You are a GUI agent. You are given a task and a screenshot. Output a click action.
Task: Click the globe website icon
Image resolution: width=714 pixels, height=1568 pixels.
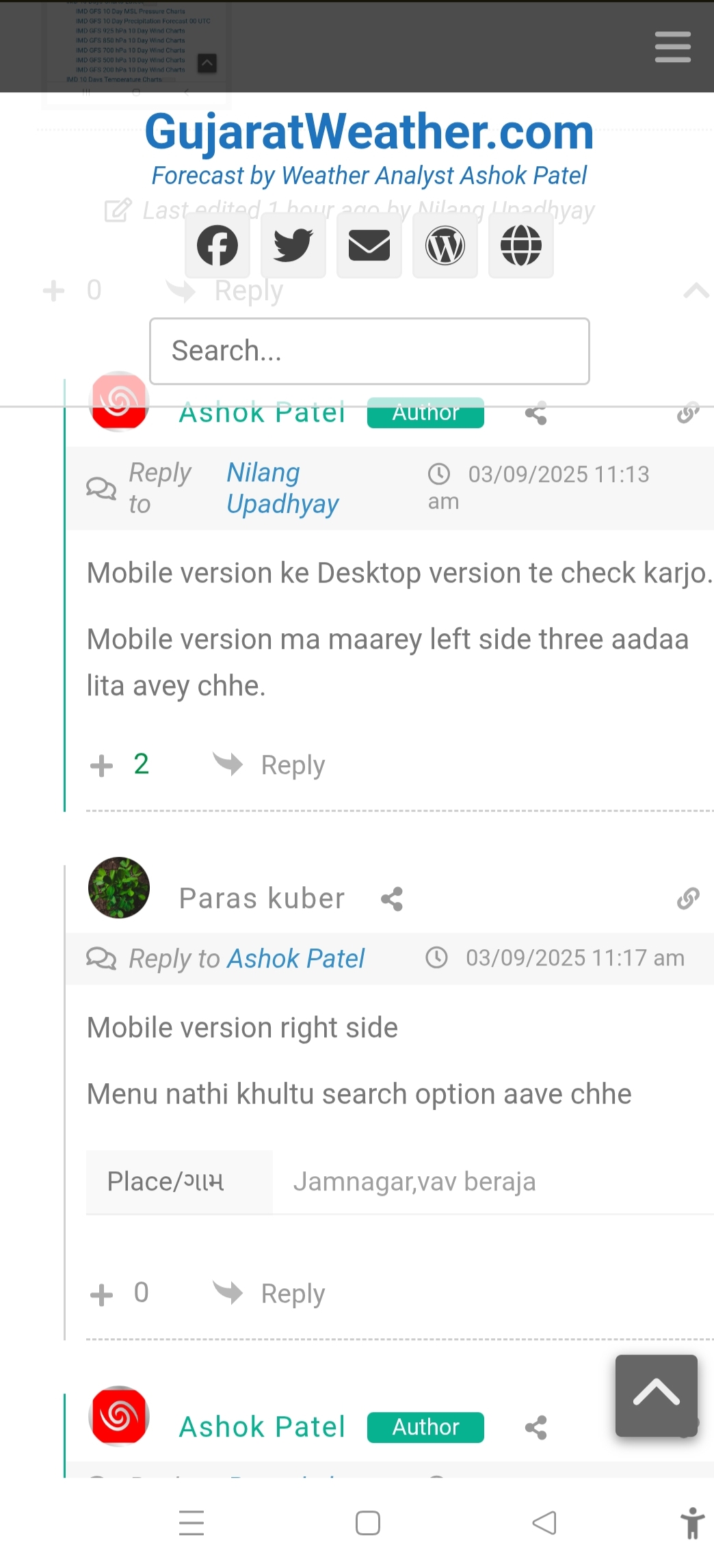tap(521, 245)
